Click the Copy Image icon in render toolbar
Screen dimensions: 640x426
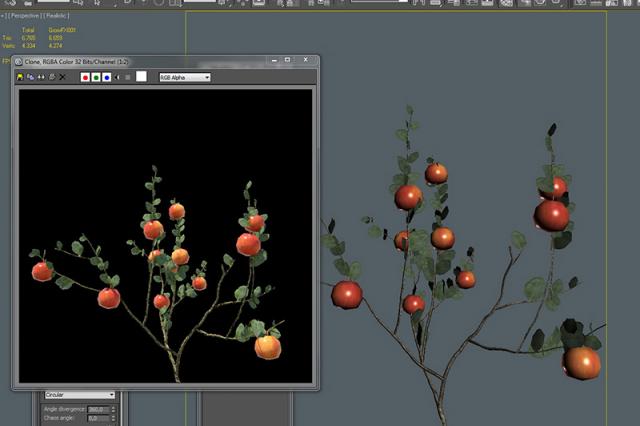click(x=30, y=77)
